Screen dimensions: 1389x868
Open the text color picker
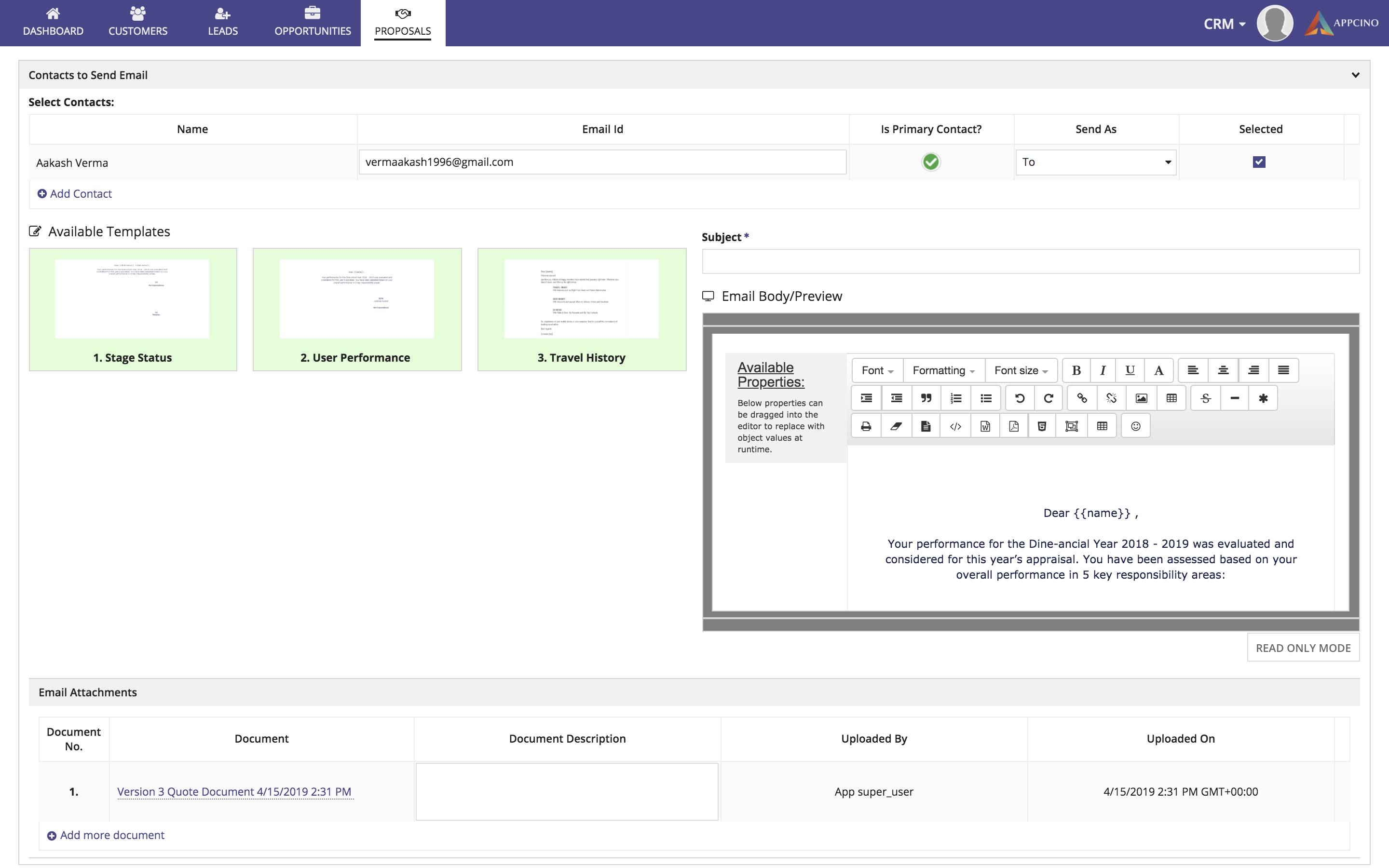pos(1158,370)
